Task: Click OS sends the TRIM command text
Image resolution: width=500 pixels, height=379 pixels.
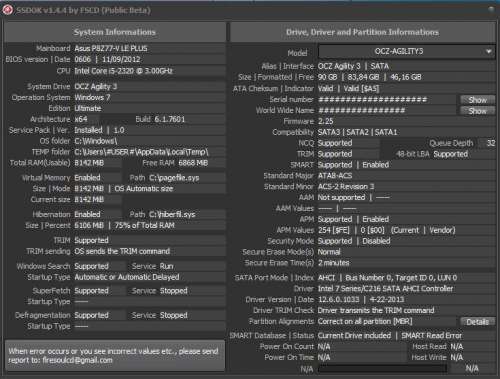Action: (122, 251)
